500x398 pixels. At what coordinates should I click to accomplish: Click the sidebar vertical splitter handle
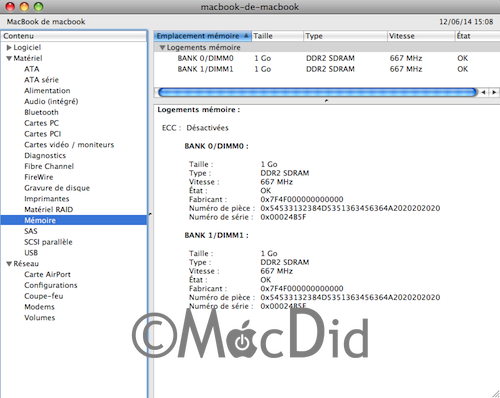(x=150, y=214)
